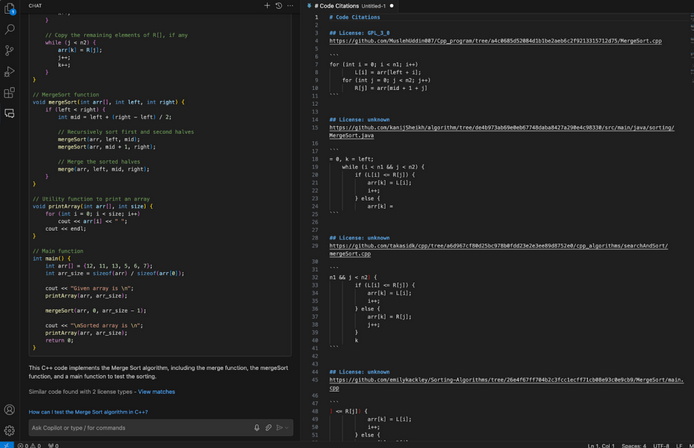This screenshot has width=694, height=448.
Task: Open the Search view
Action: (10, 29)
